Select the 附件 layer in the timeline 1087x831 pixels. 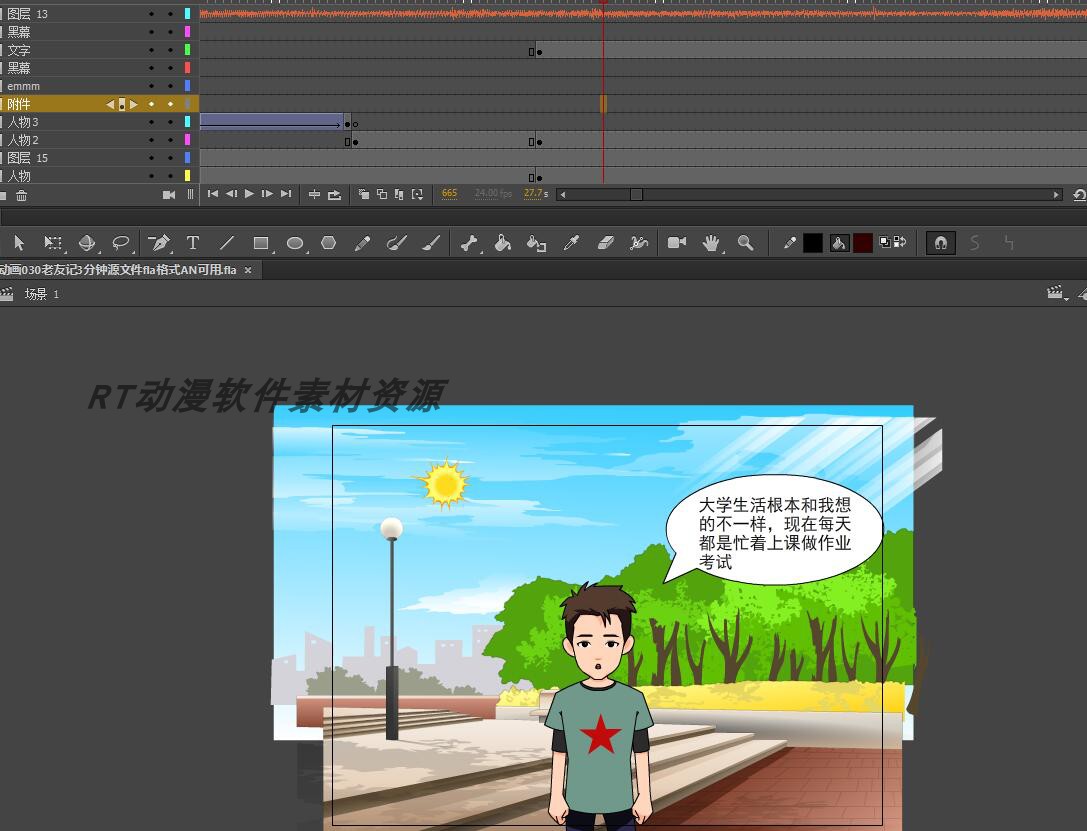tap(60, 104)
